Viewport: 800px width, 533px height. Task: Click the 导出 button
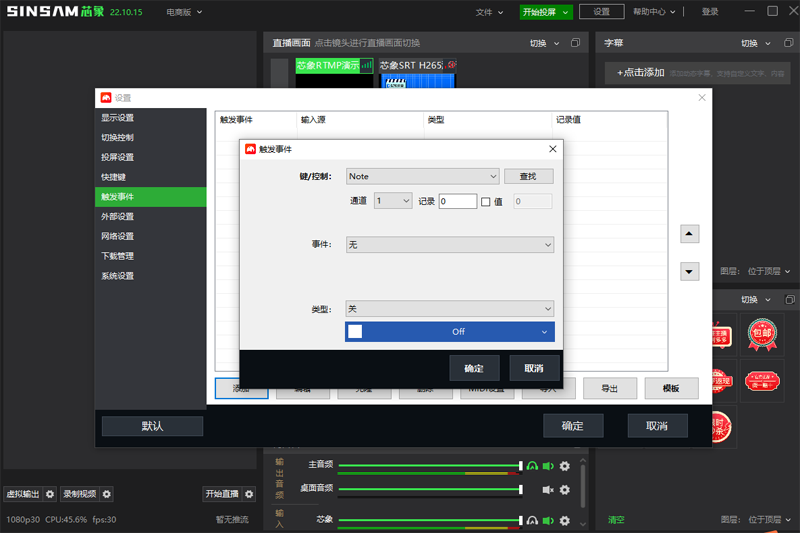pyautogui.click(x=610, y=389)
